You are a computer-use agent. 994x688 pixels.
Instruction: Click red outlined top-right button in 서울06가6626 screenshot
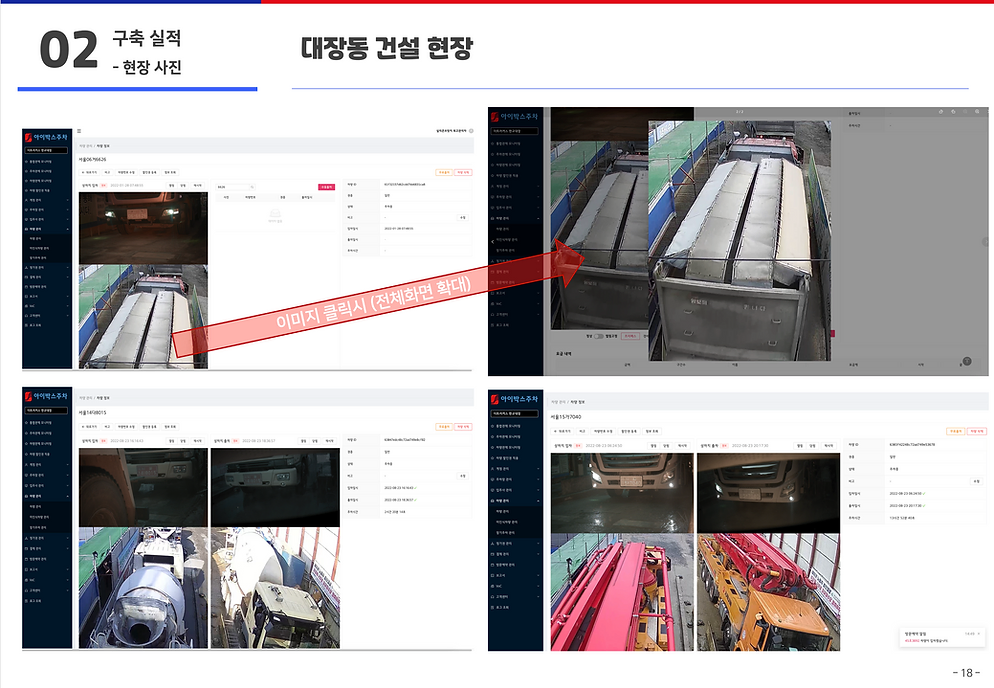[463, 172]
